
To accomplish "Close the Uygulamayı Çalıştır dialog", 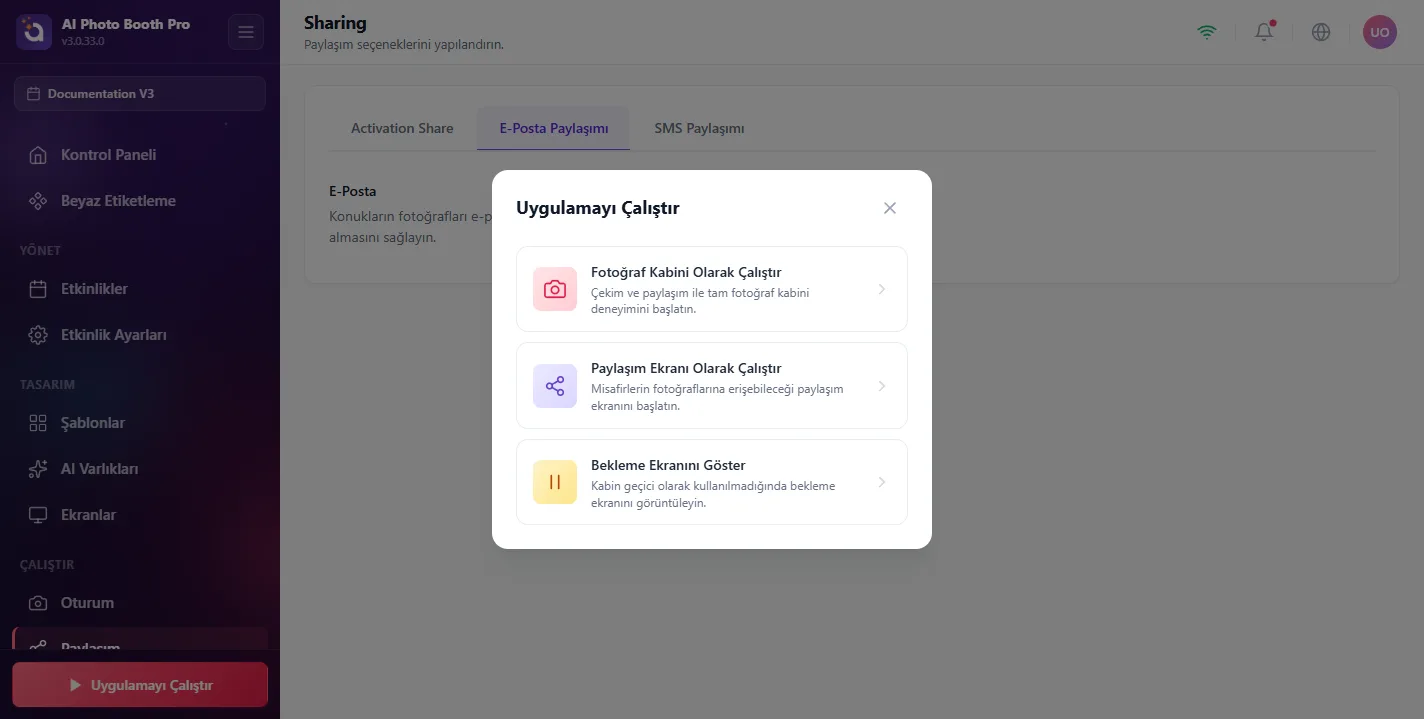I will coord(890,208).
